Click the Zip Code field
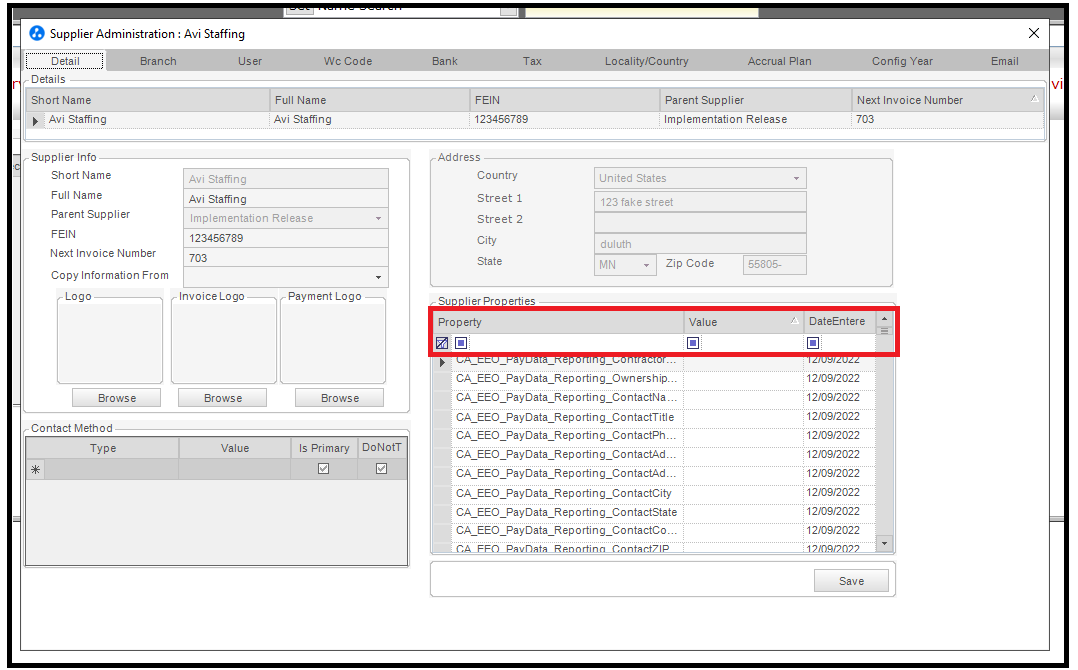The width and height of the screenshot is (1078, 670). click(774, 265)
